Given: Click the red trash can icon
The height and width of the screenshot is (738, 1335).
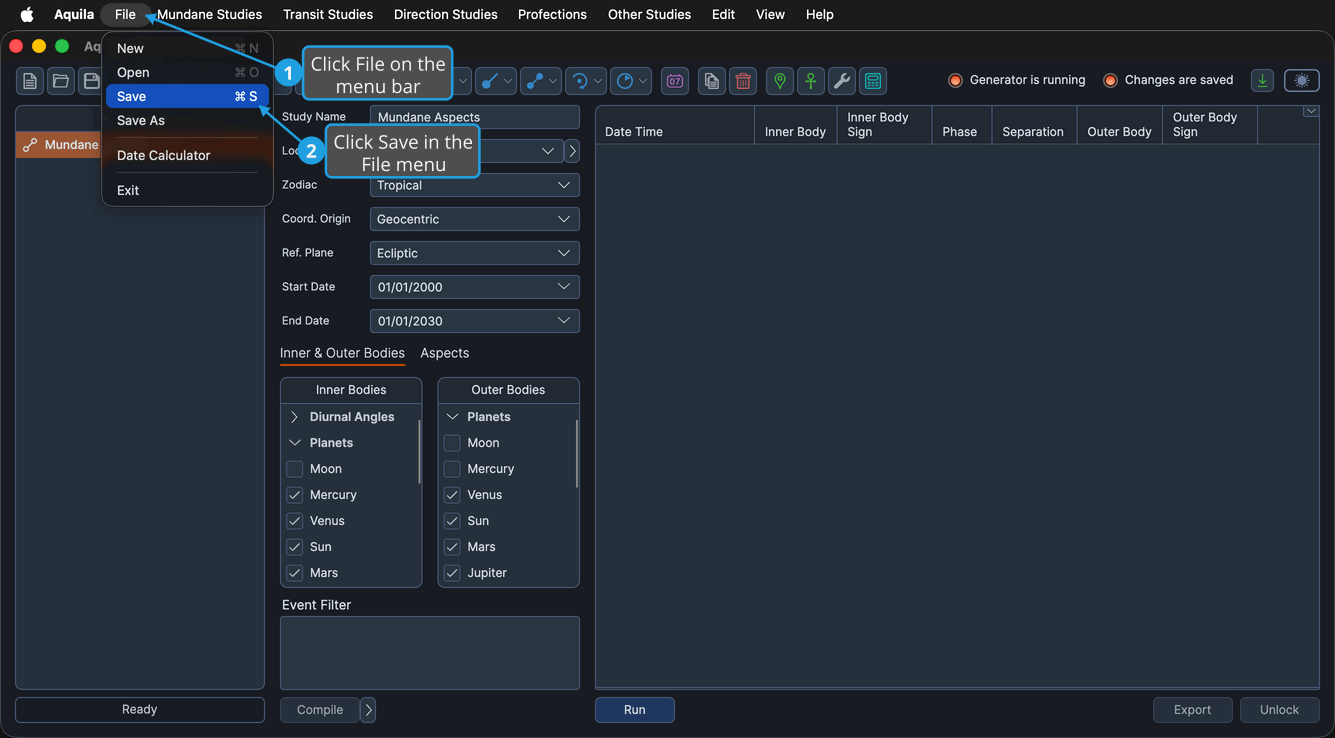Looking at the screenshot, I should [x=743, y=81].
